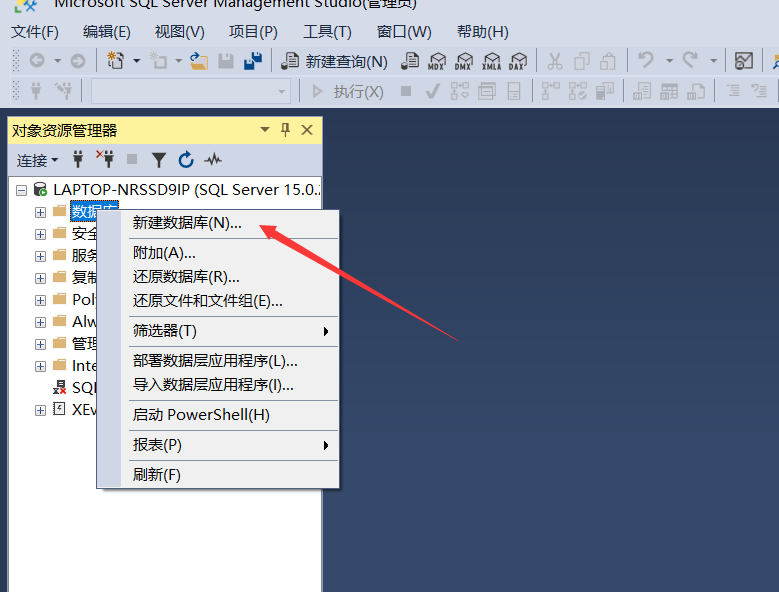Screen dimensions: 779x592
Task: Open the 帮助(H) menu
Action: tap(483, 32)
